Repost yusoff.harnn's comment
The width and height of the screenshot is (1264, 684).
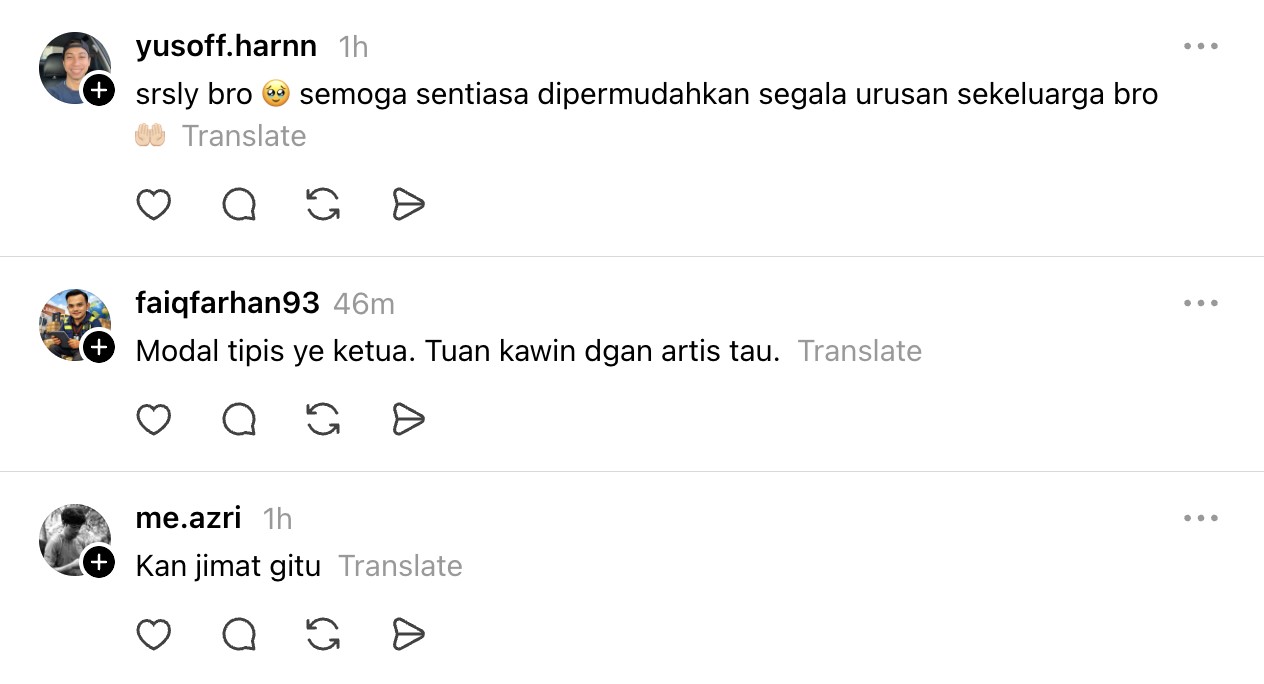pos(323,205)
